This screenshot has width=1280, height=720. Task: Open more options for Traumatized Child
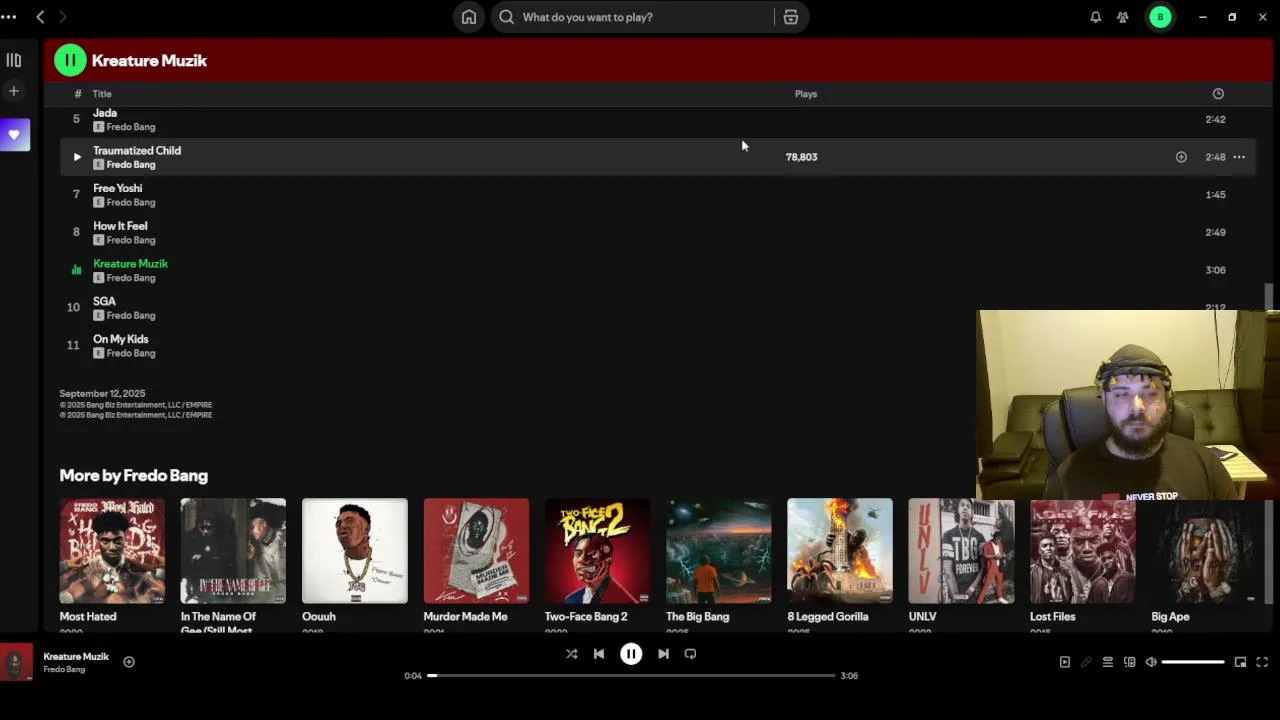click(x=1239, y=157)
